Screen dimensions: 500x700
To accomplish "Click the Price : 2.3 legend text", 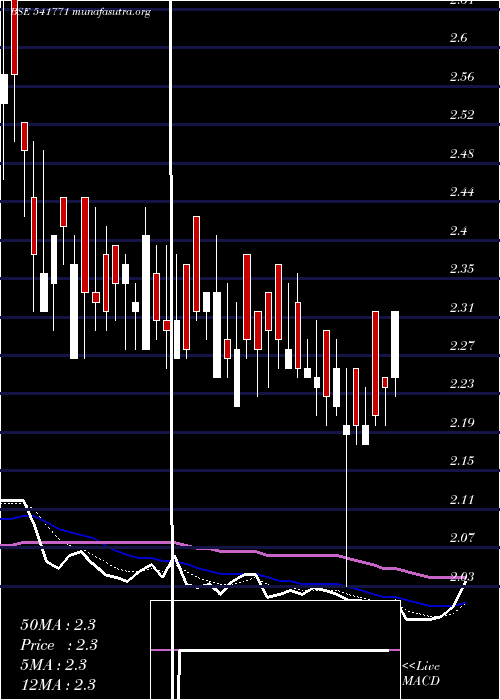I will [x=59, y=645].
